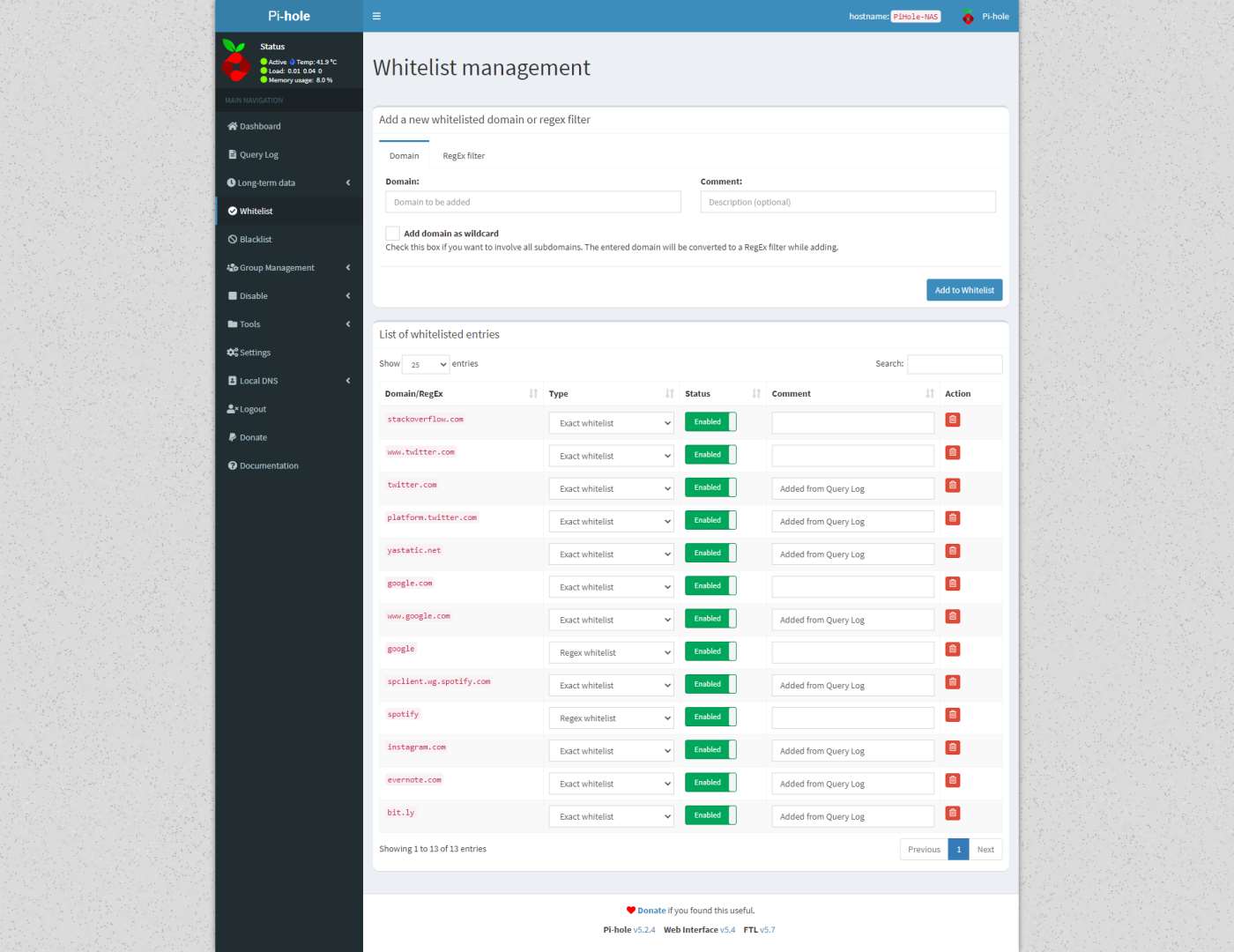
Task: Delete the instagram.com entry
Action: (952, 747)
